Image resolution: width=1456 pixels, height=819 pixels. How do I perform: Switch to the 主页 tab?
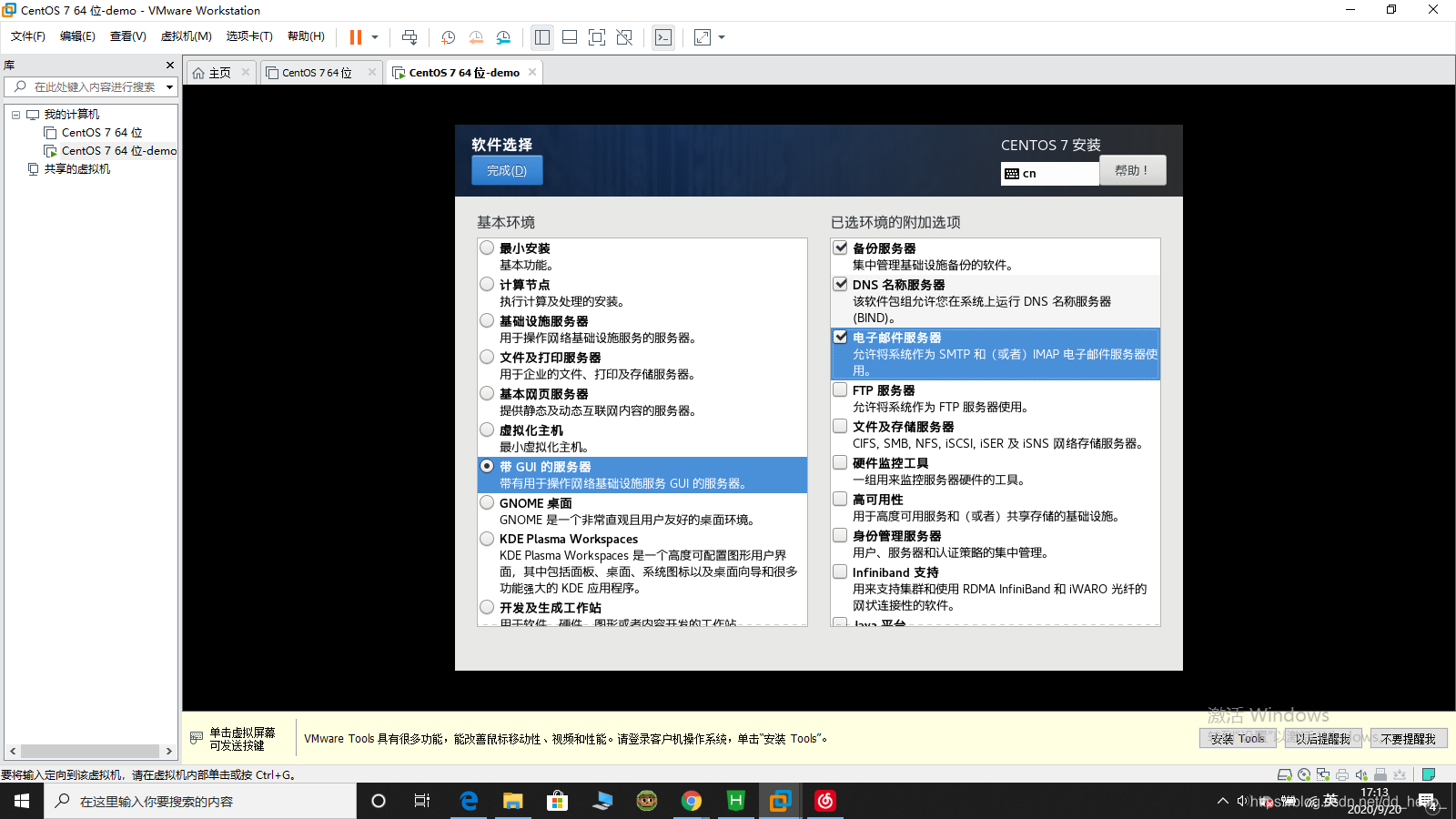(x=219, y=73)
